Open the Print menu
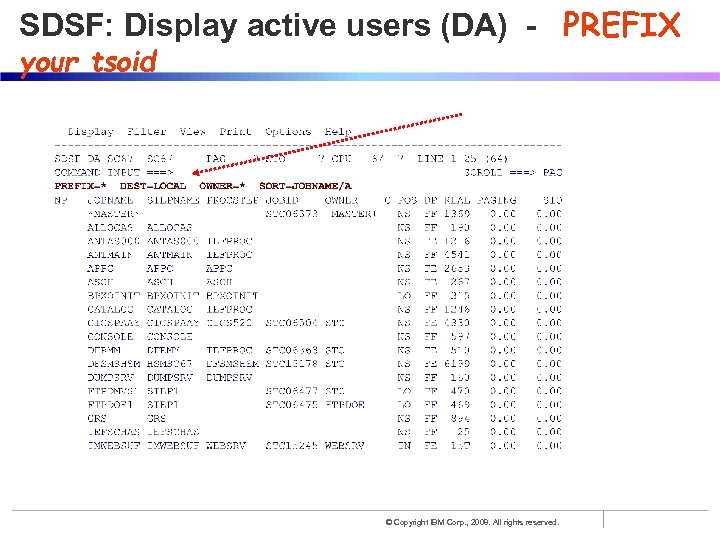720x540 pixels. point(235,131)
